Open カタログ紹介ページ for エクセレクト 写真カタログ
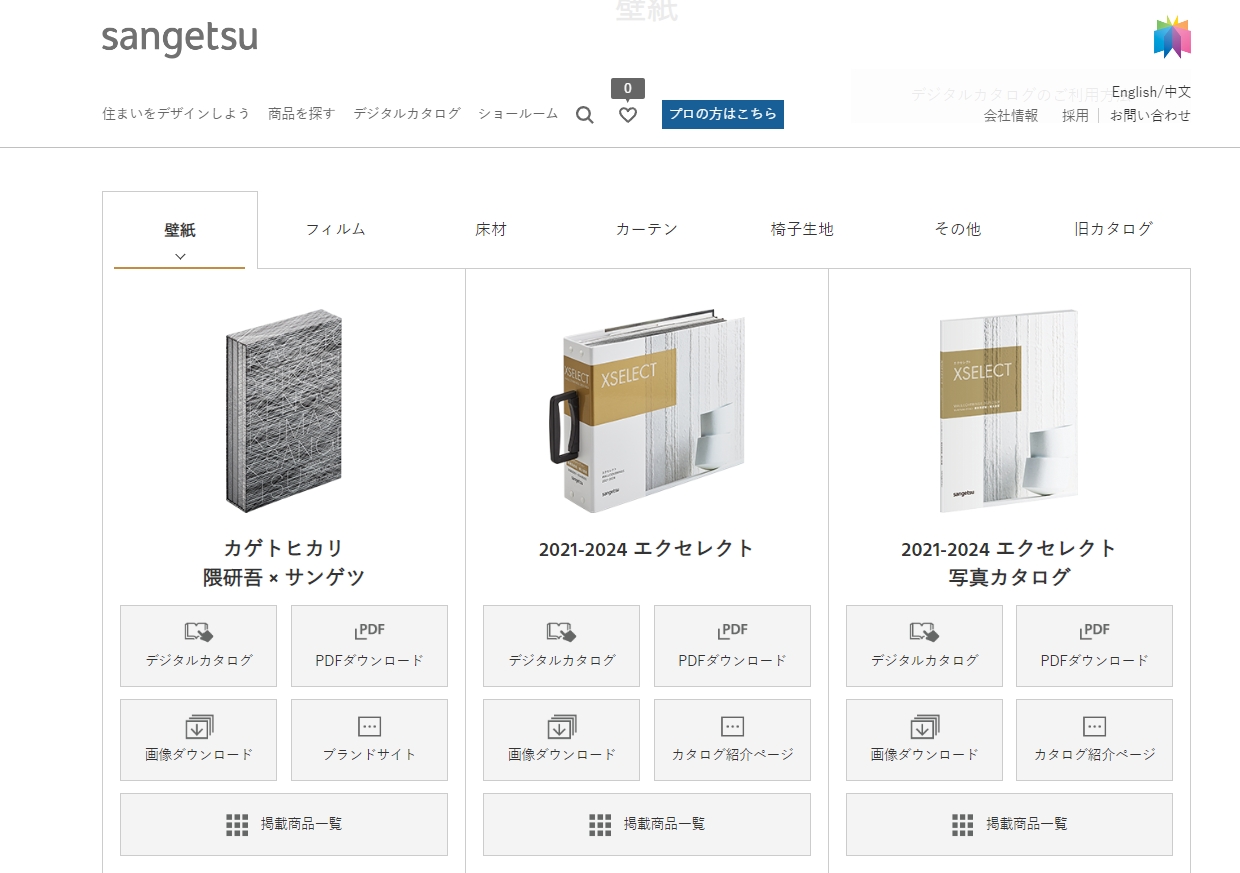The height and width of the screenshot is (873, 1240). point(1095,740)
